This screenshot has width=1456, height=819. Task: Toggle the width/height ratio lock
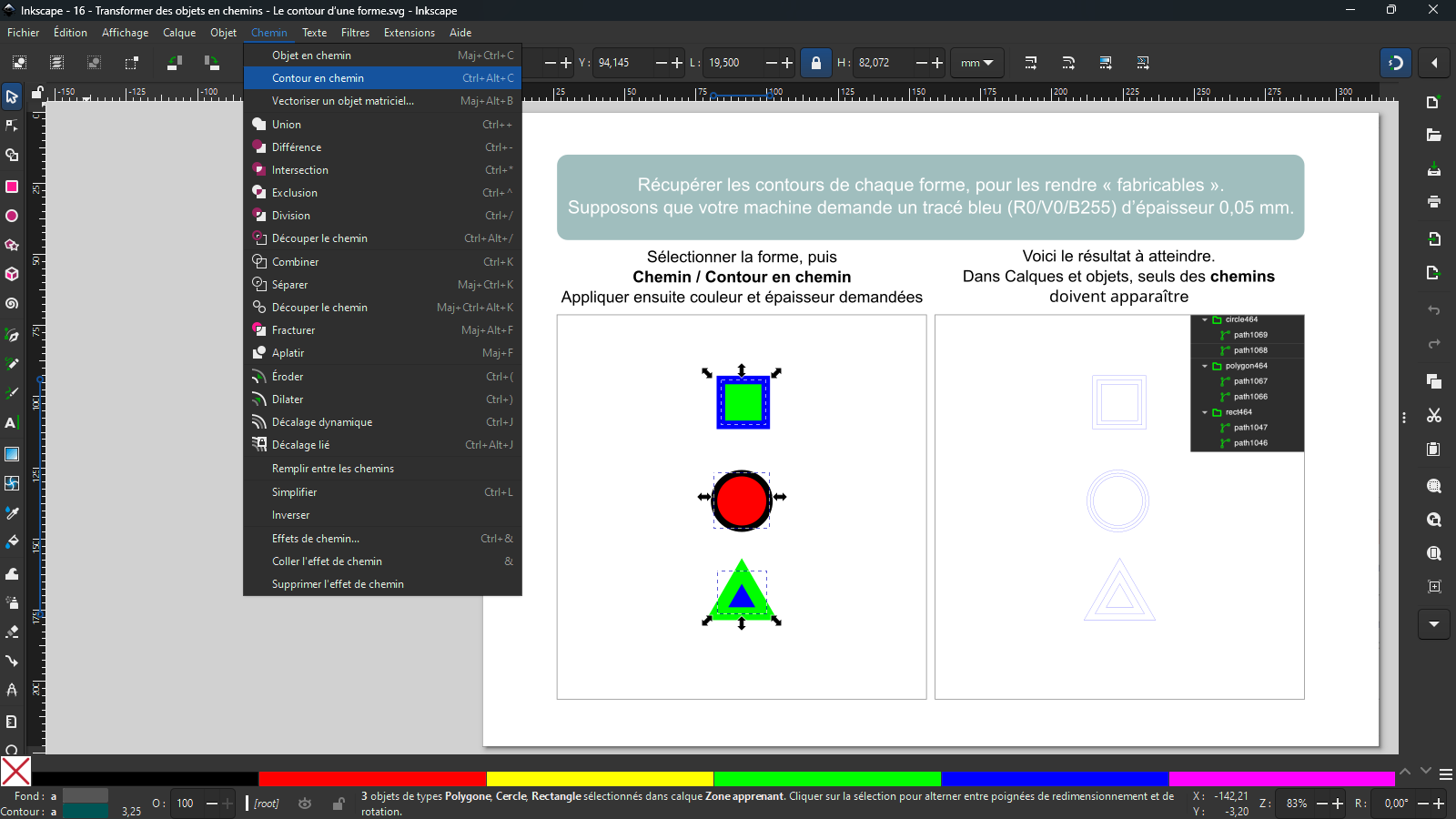[x=815, y=63]
